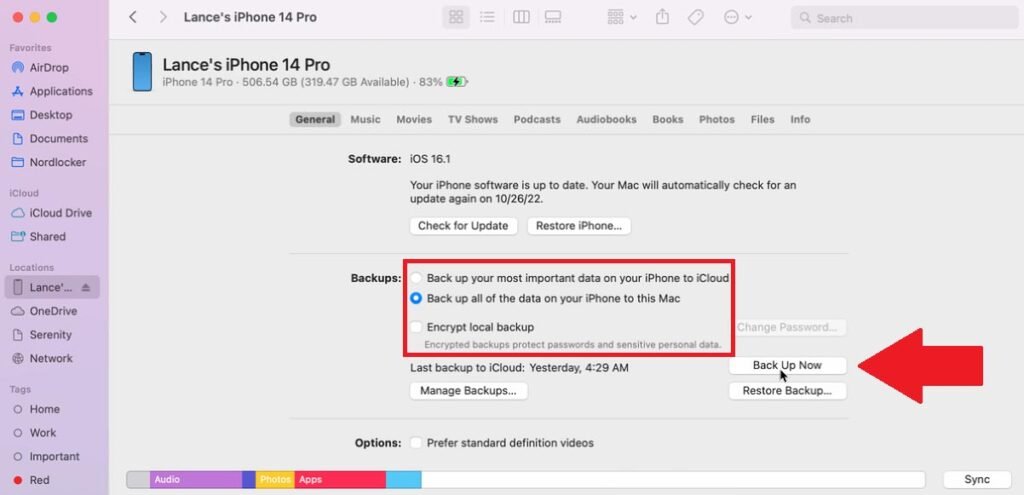The width and height of the screenshot is (1024, 495).
Task: Click the tag edit icon
Action: (x=696, y=18)
